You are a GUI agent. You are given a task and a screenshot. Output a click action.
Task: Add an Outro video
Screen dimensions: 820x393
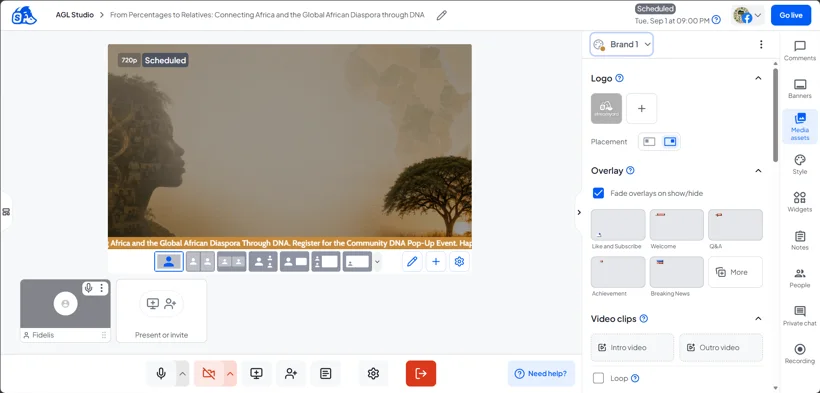721,347
